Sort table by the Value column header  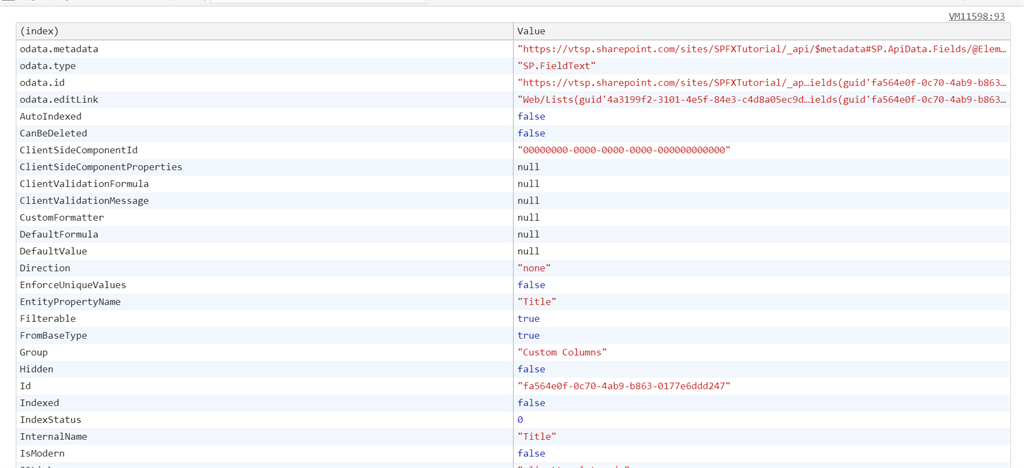click(531, 32)
